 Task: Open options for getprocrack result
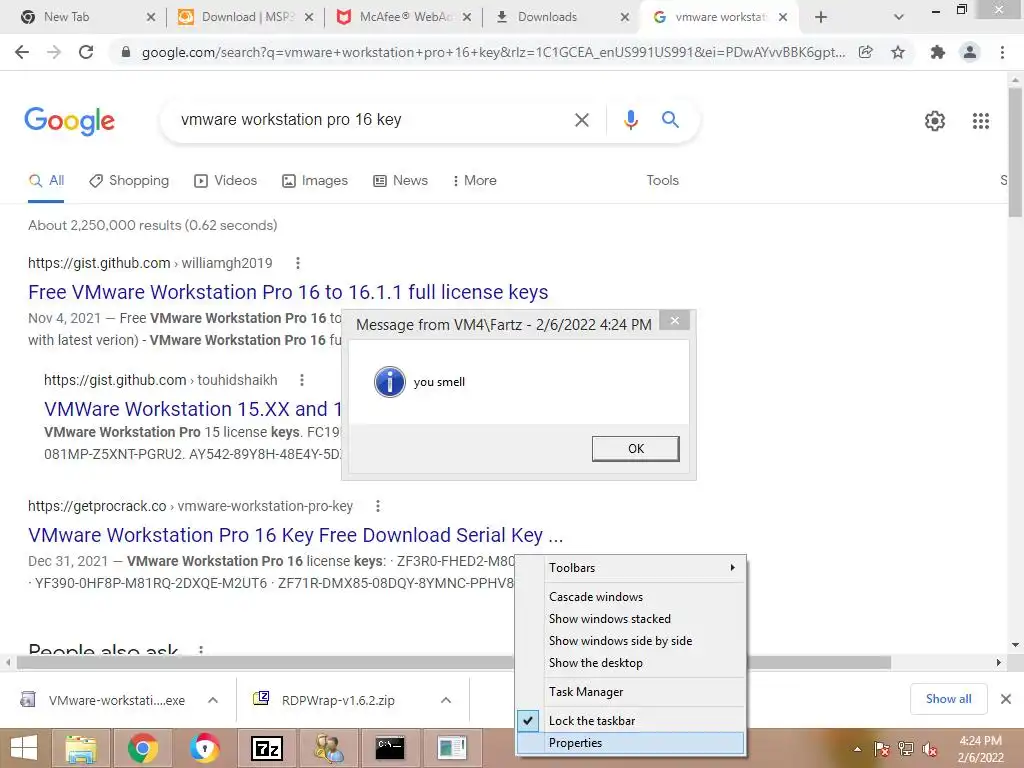377,506
